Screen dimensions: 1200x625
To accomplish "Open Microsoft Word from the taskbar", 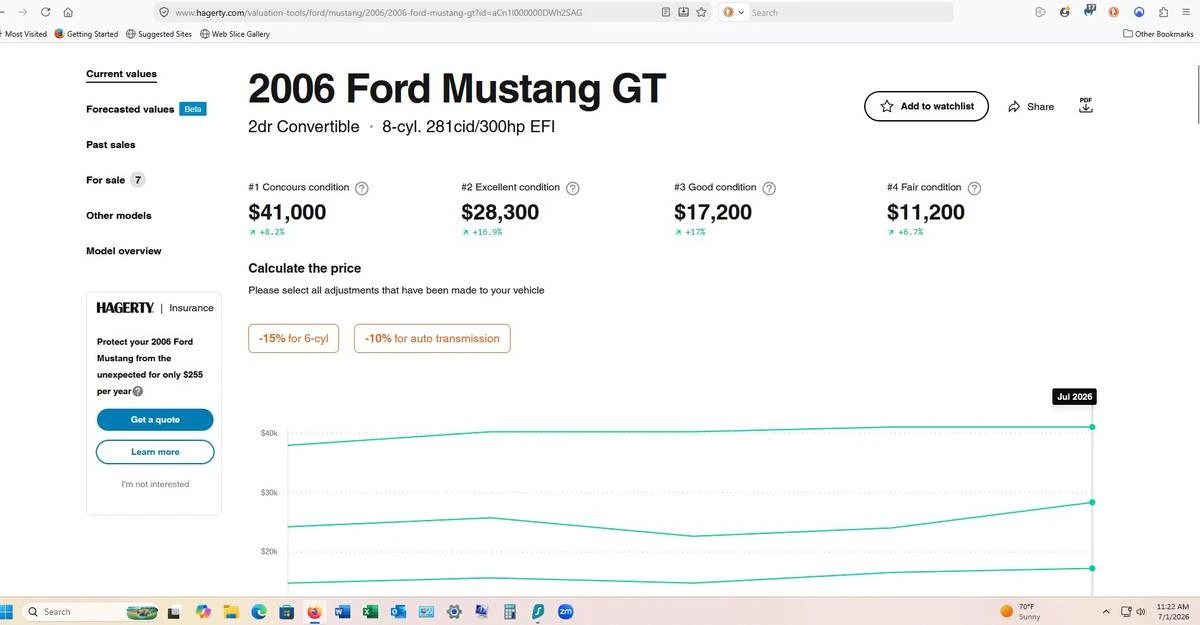I will point(342,612).
